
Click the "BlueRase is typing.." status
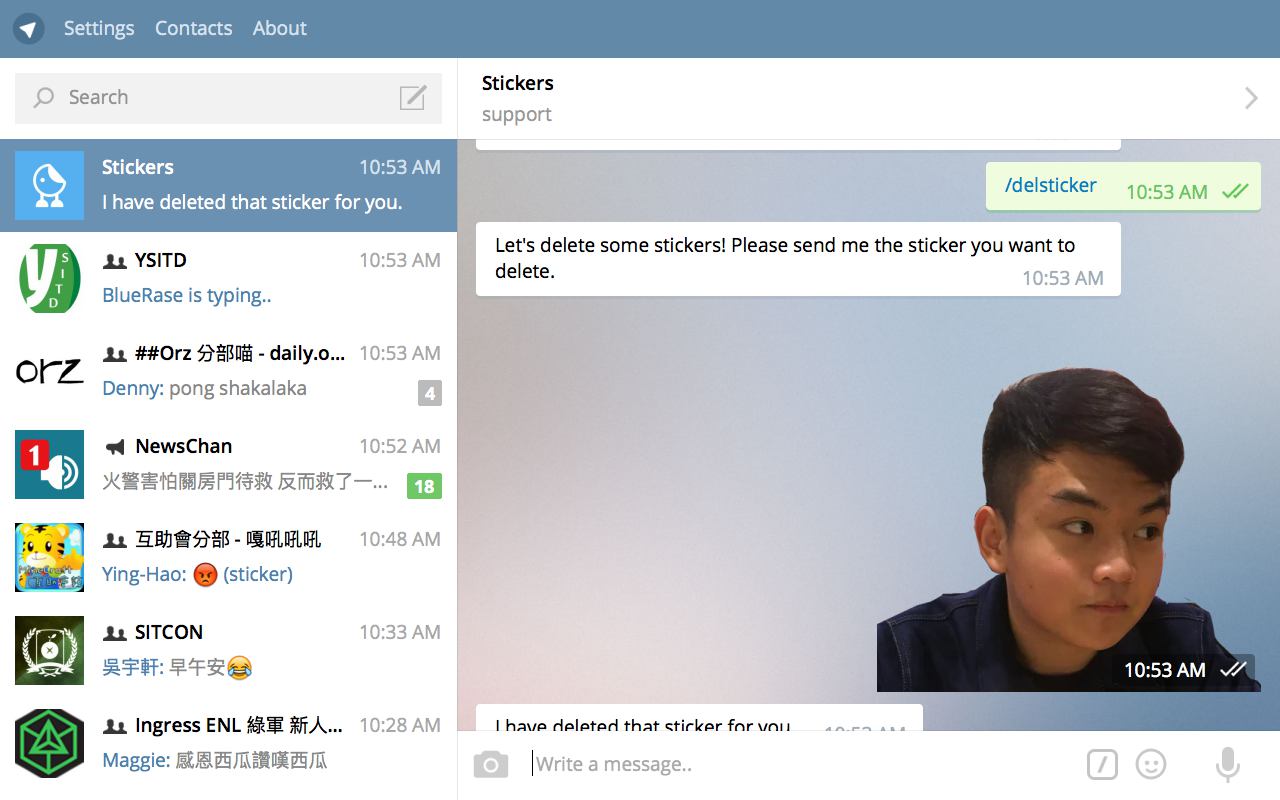187,295
